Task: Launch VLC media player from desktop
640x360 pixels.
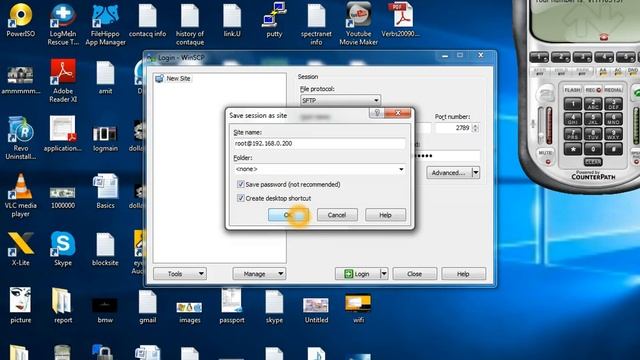Action: tap(20, 195)
